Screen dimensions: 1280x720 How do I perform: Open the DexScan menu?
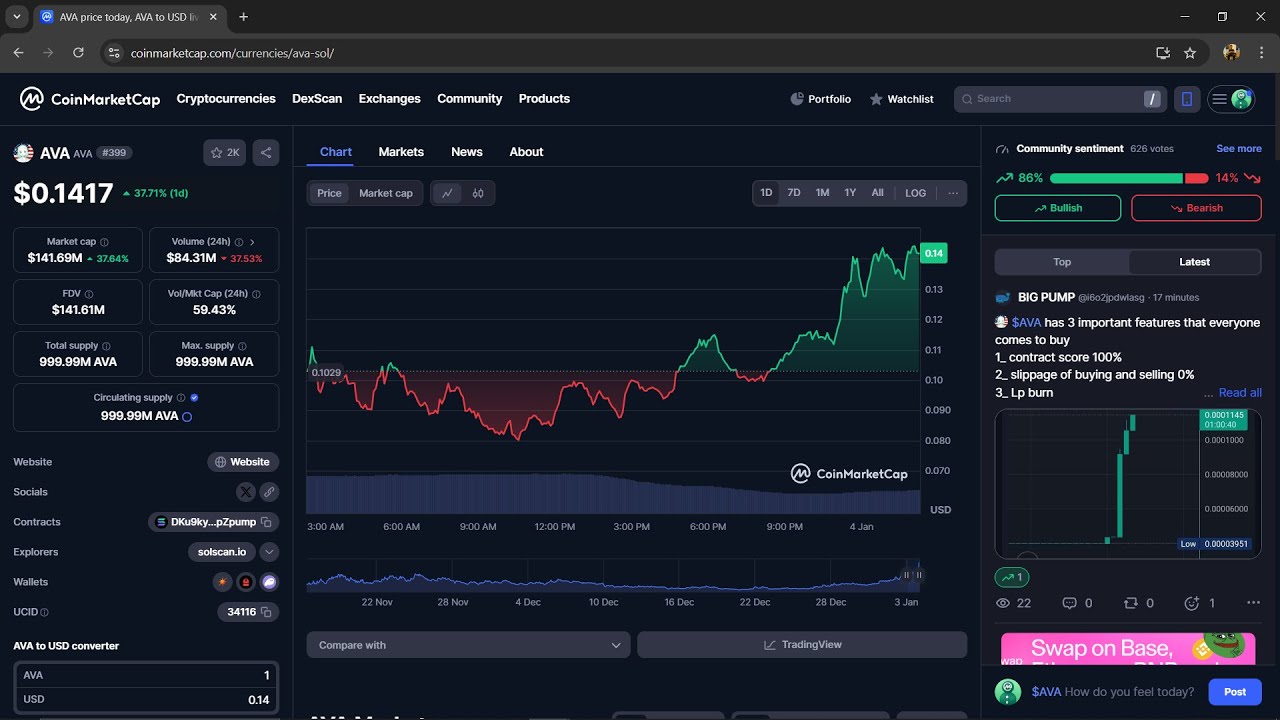(317, 99)
